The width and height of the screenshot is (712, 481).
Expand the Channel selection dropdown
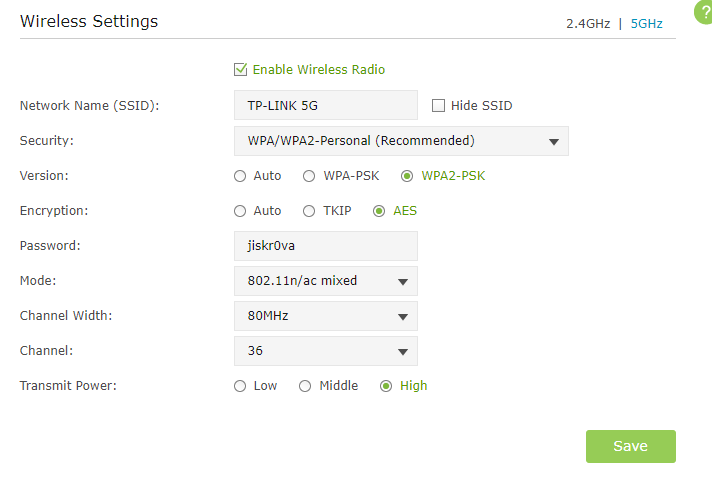click(x=325, y=351)
